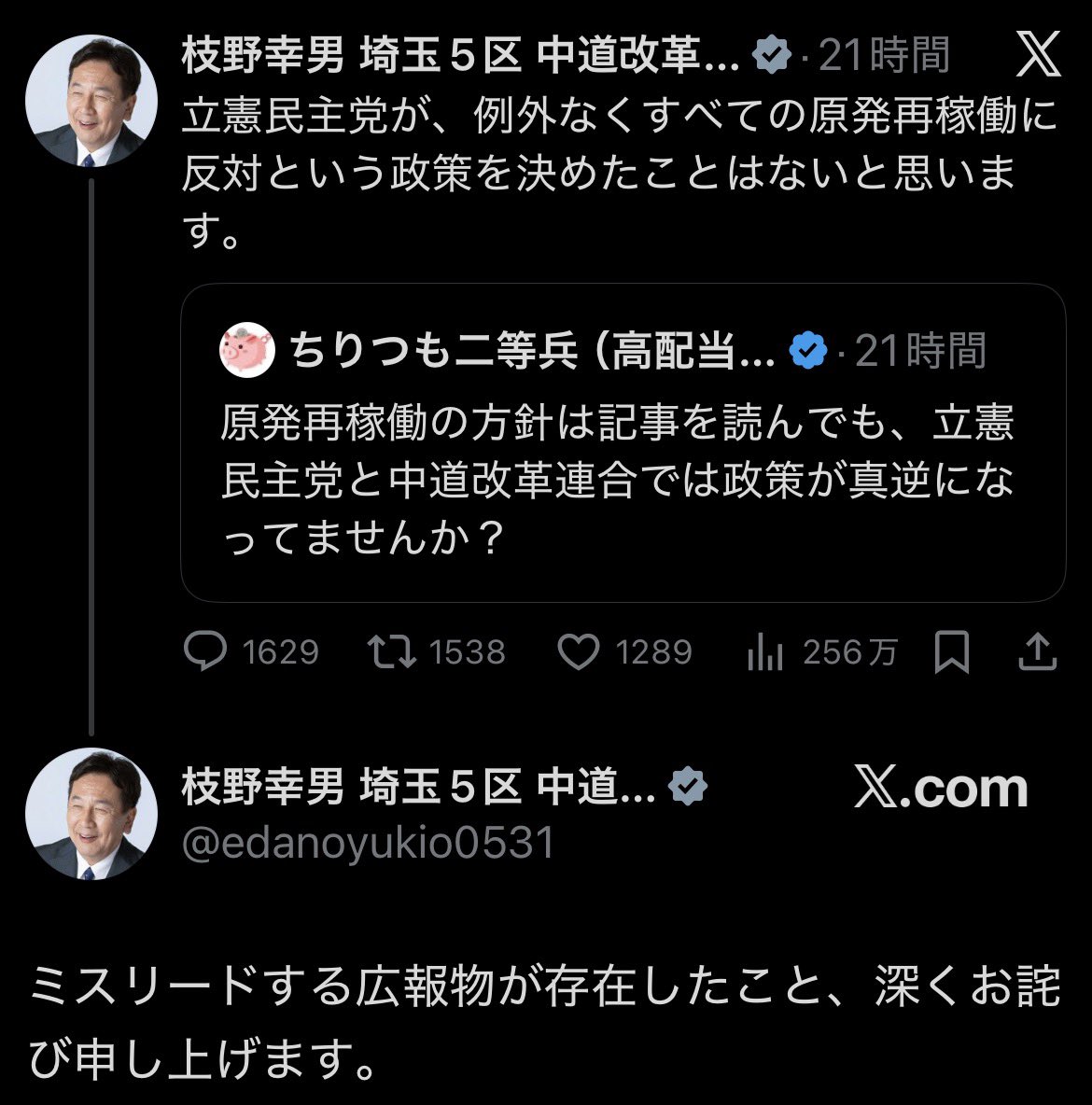
Task: Open the pig avatar of quoted account
Action: click(247, 352)
